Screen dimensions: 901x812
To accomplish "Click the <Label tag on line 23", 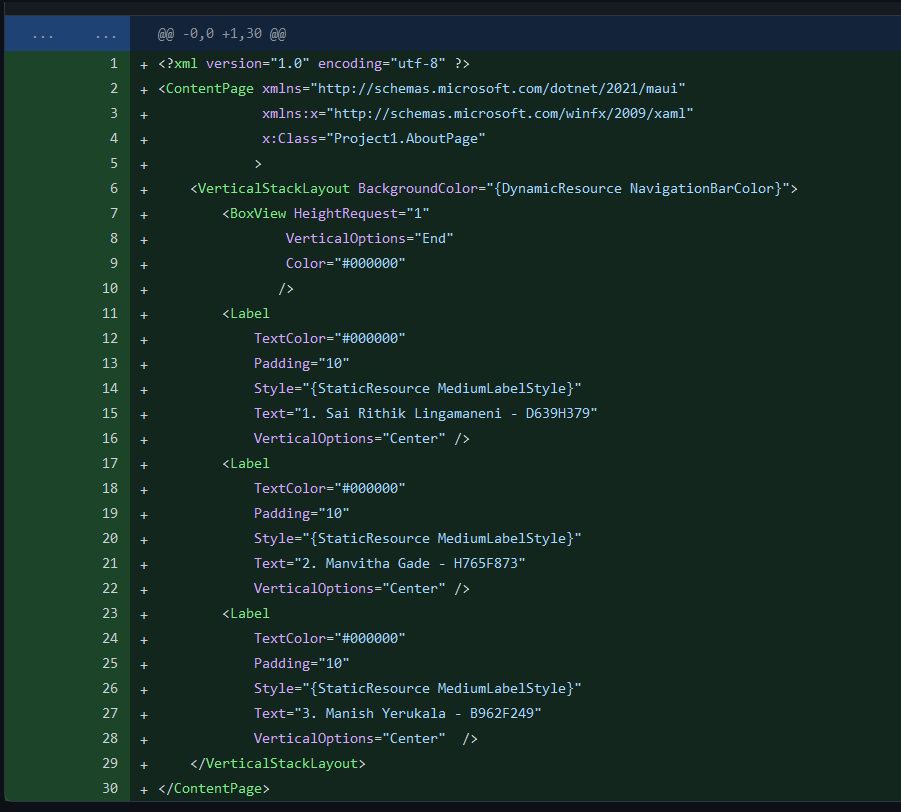I will tap(246, 614).
